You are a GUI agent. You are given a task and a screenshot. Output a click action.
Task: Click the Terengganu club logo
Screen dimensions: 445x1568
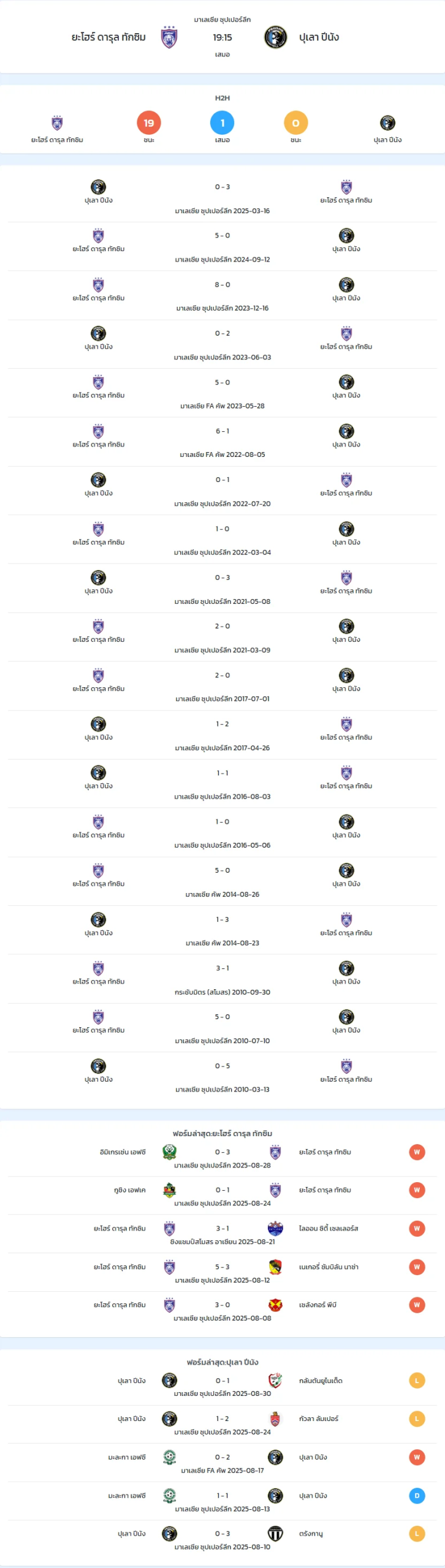pos(275,1534)
